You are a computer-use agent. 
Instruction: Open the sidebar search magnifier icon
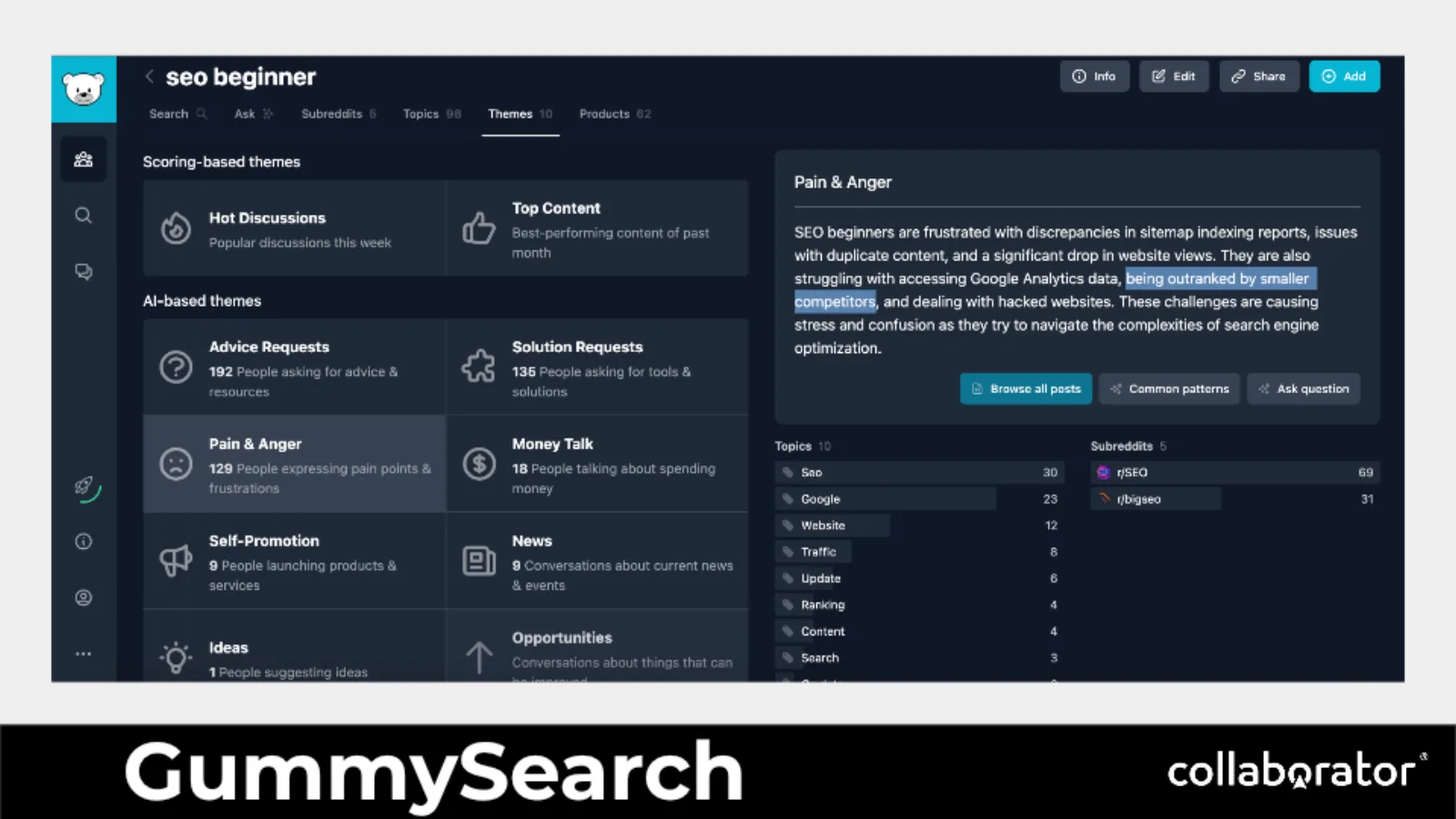[x=84, y=216]
